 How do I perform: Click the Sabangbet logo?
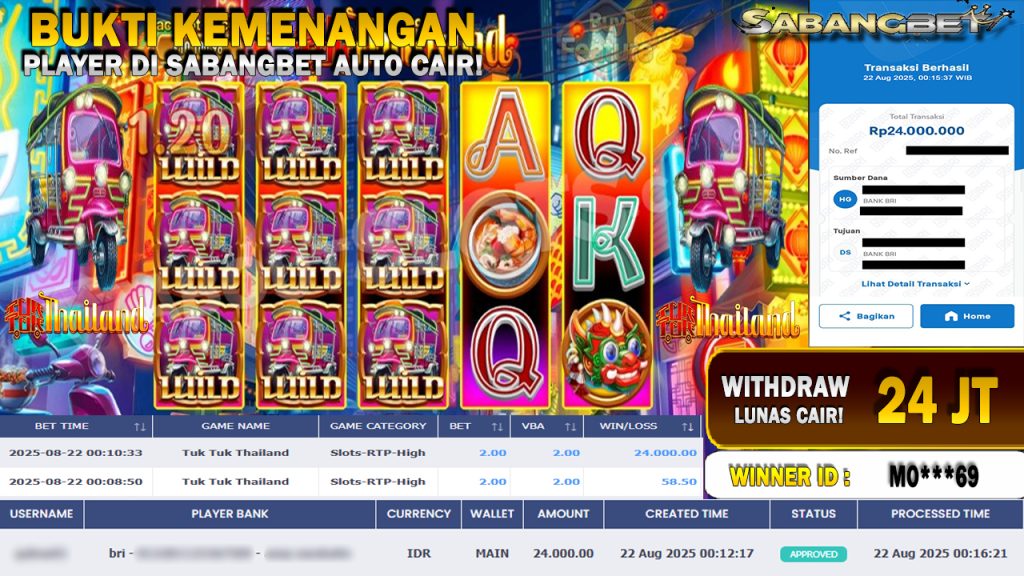[x=872, y=20]
